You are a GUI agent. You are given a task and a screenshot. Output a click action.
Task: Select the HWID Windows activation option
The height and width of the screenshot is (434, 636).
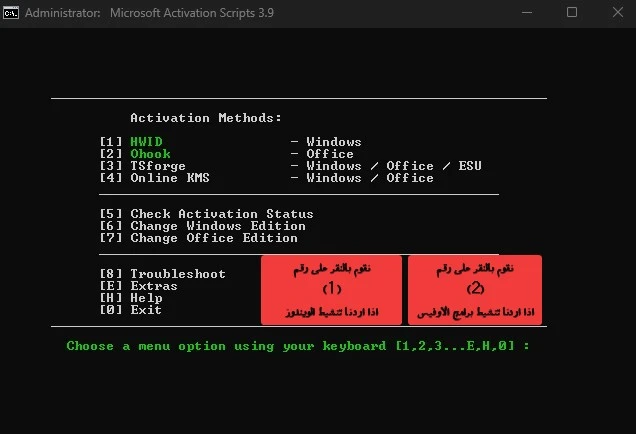pyautogui.click(x=146, y=142)
